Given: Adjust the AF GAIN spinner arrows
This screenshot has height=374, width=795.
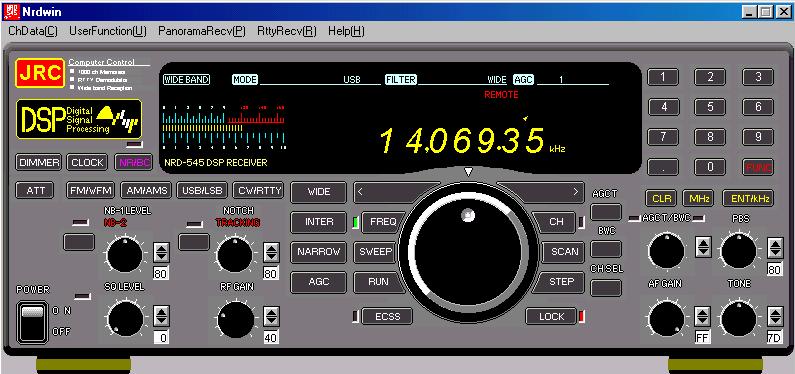Looking at the screenshot, I should 702,316.
